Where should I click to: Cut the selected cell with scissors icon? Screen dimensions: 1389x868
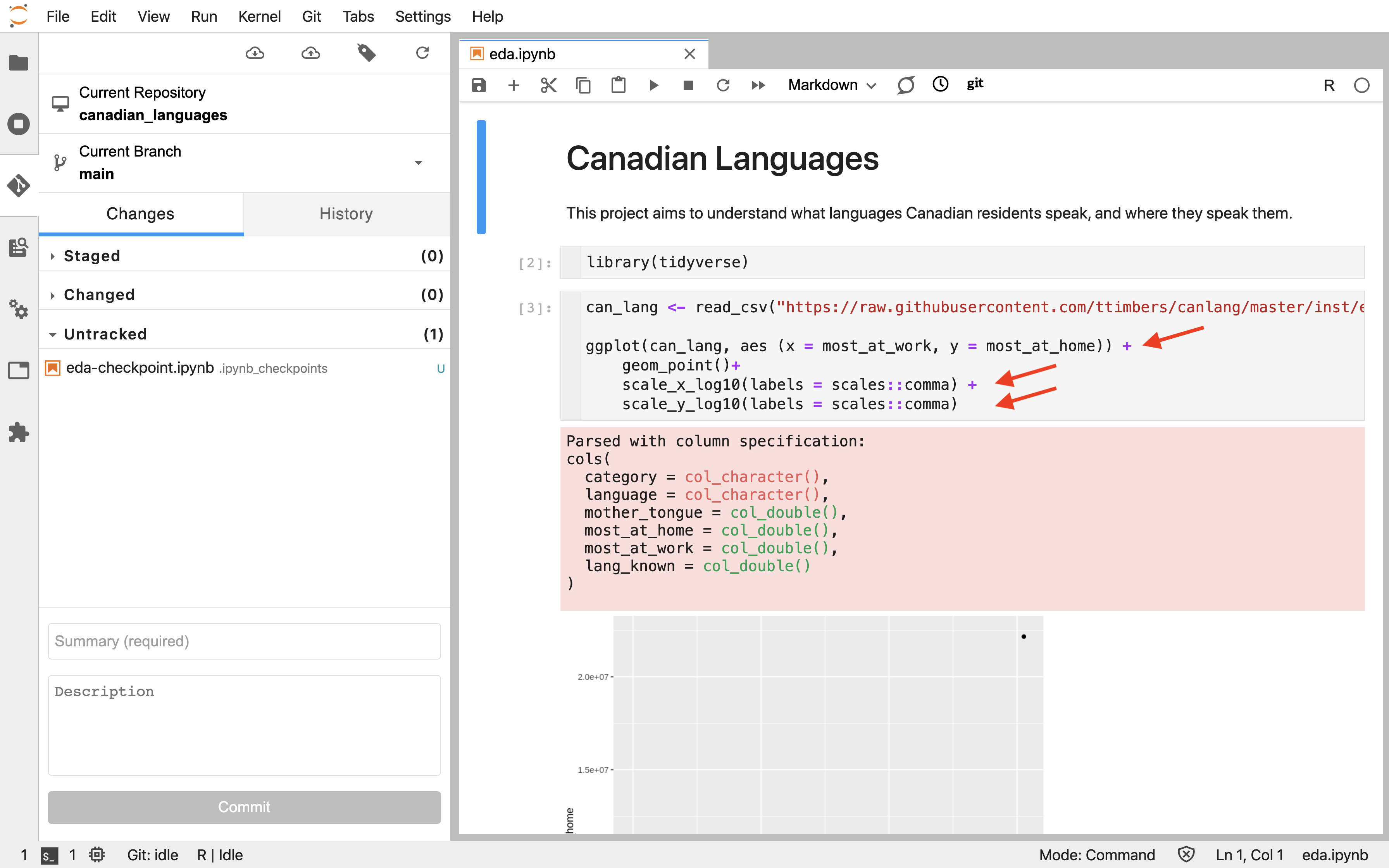click(549, 86)
